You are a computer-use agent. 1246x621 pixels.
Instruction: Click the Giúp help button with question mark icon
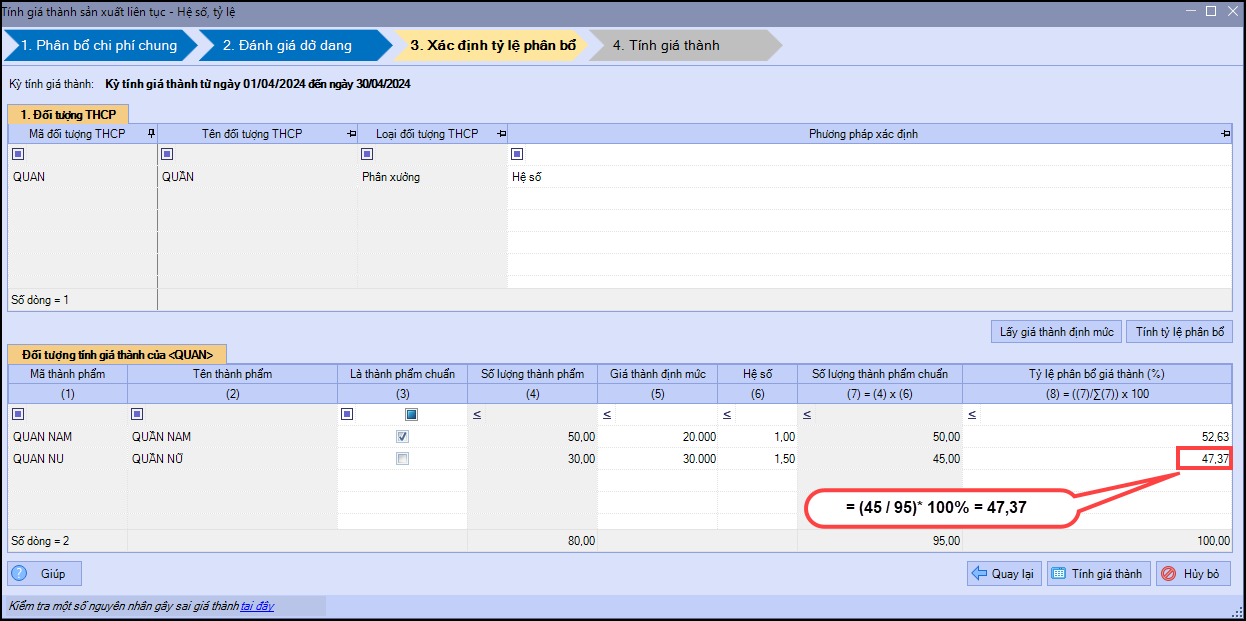pyautogui.click(x=44, y=574)
